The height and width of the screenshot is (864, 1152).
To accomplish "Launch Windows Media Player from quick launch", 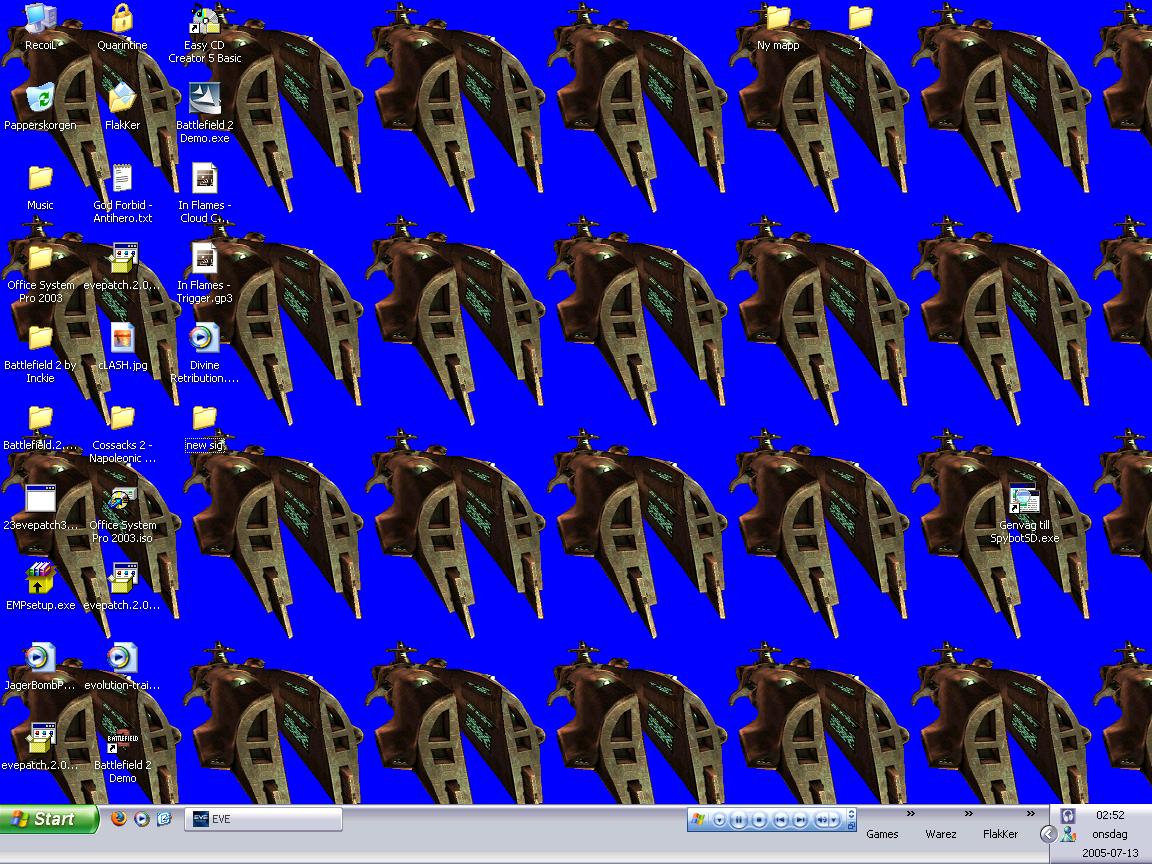I will 142,818.
